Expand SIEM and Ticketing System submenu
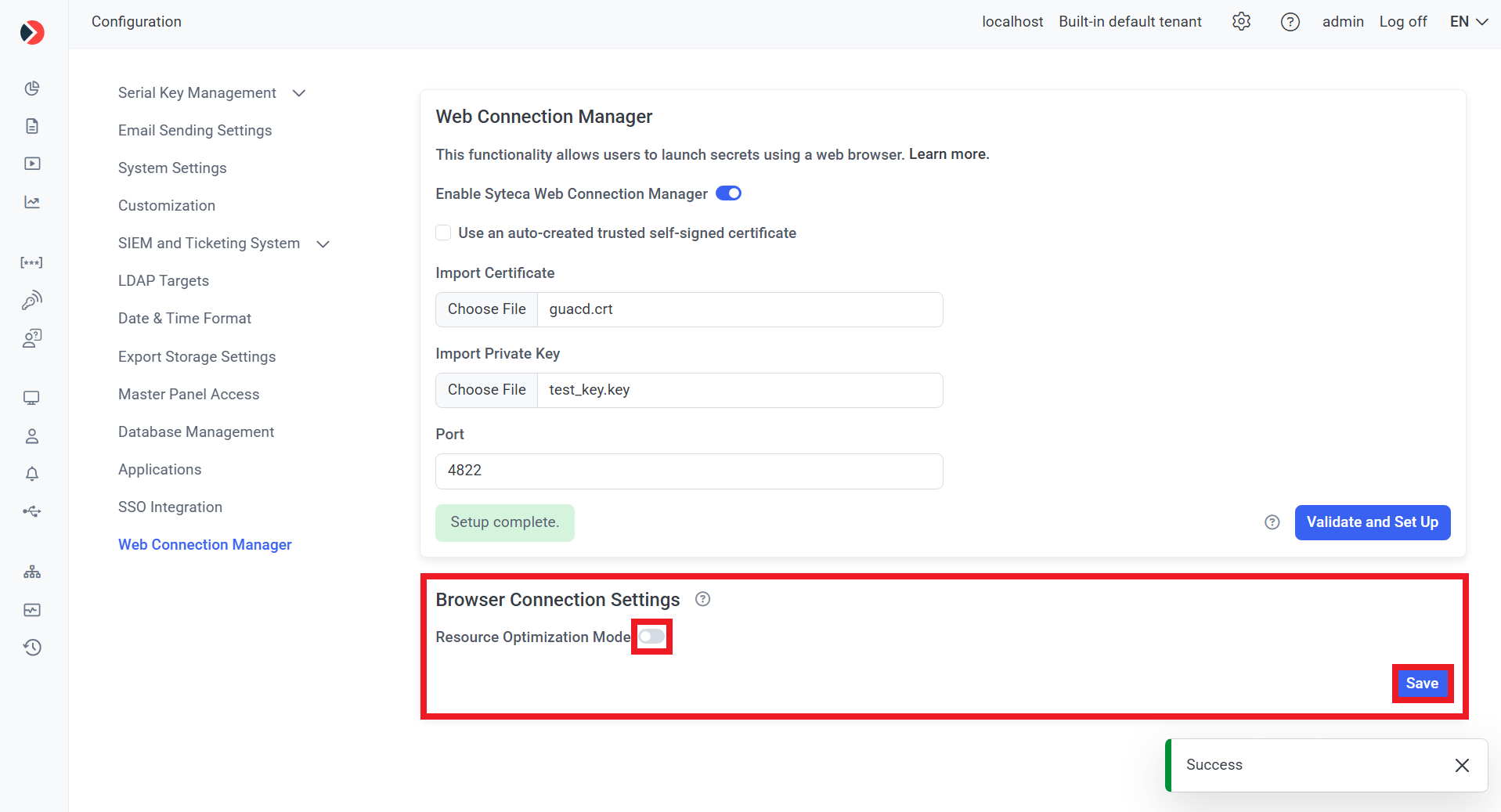1501x812 pixels. pos(323,244)
